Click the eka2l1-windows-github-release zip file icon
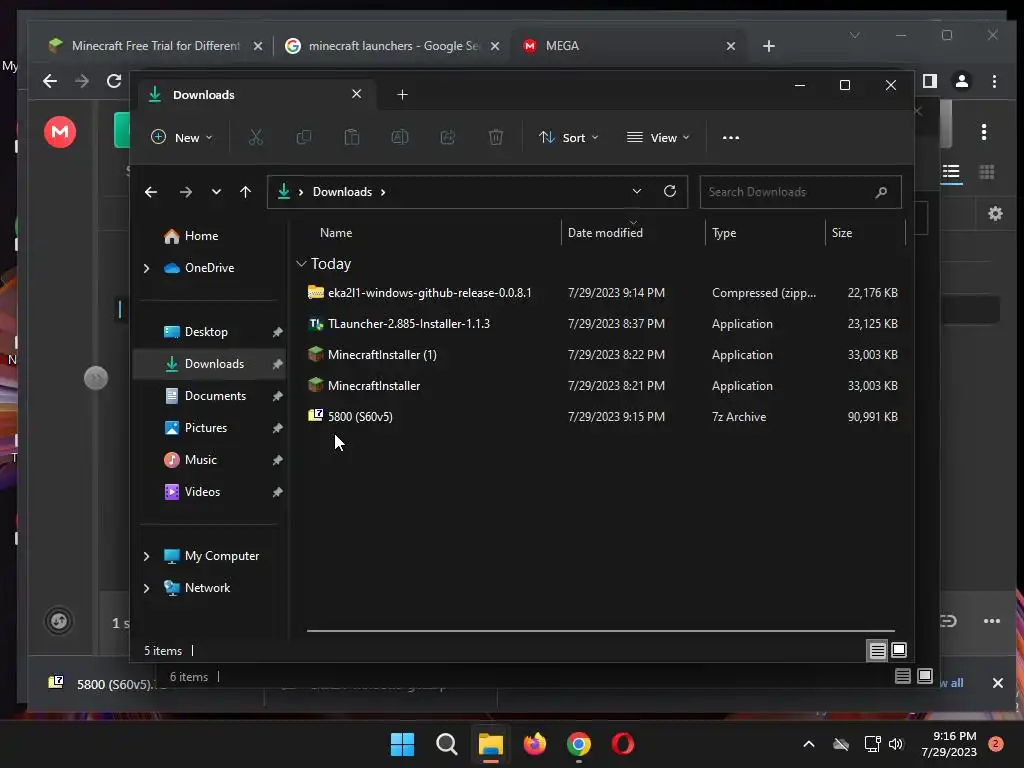 click(x=315, y=292)
